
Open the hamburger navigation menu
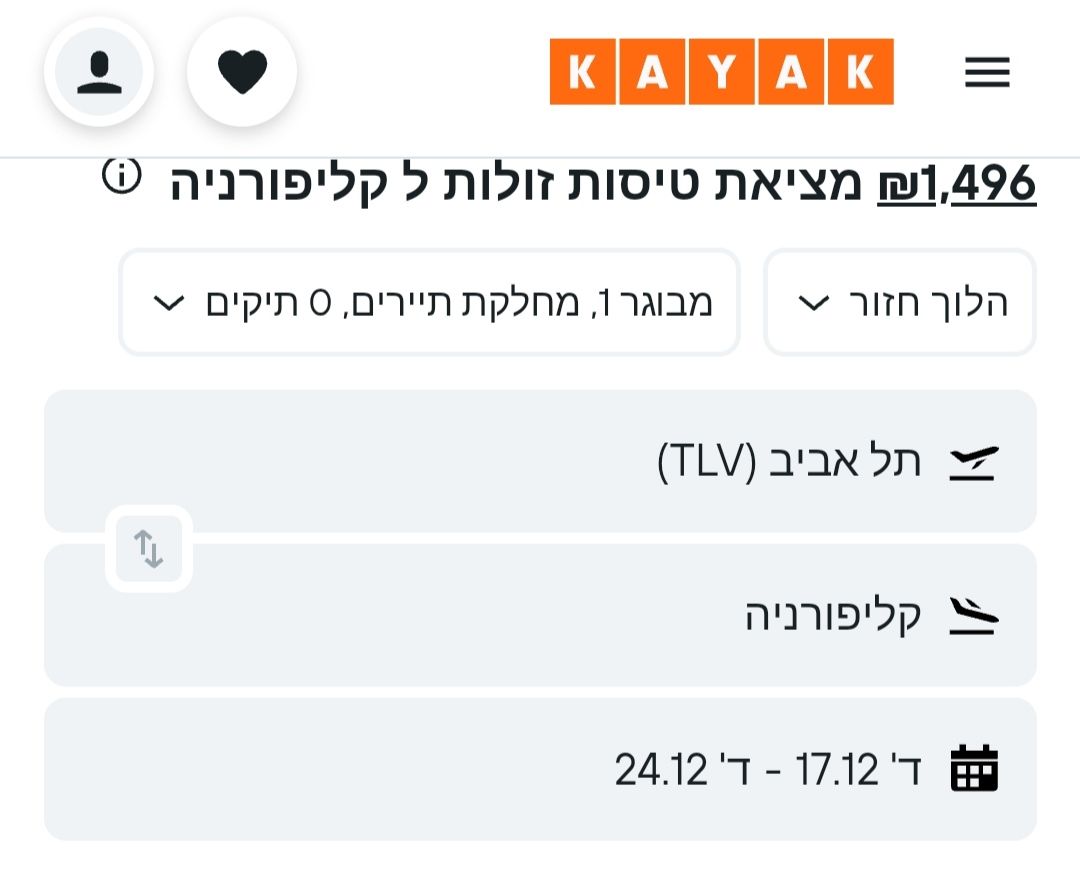pyautogui.click(x=987, y=72)
